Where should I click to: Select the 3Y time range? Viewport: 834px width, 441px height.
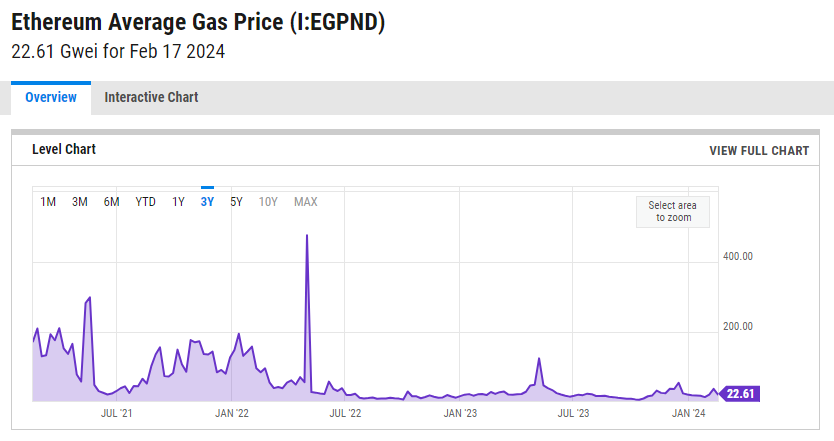[207, 202]
